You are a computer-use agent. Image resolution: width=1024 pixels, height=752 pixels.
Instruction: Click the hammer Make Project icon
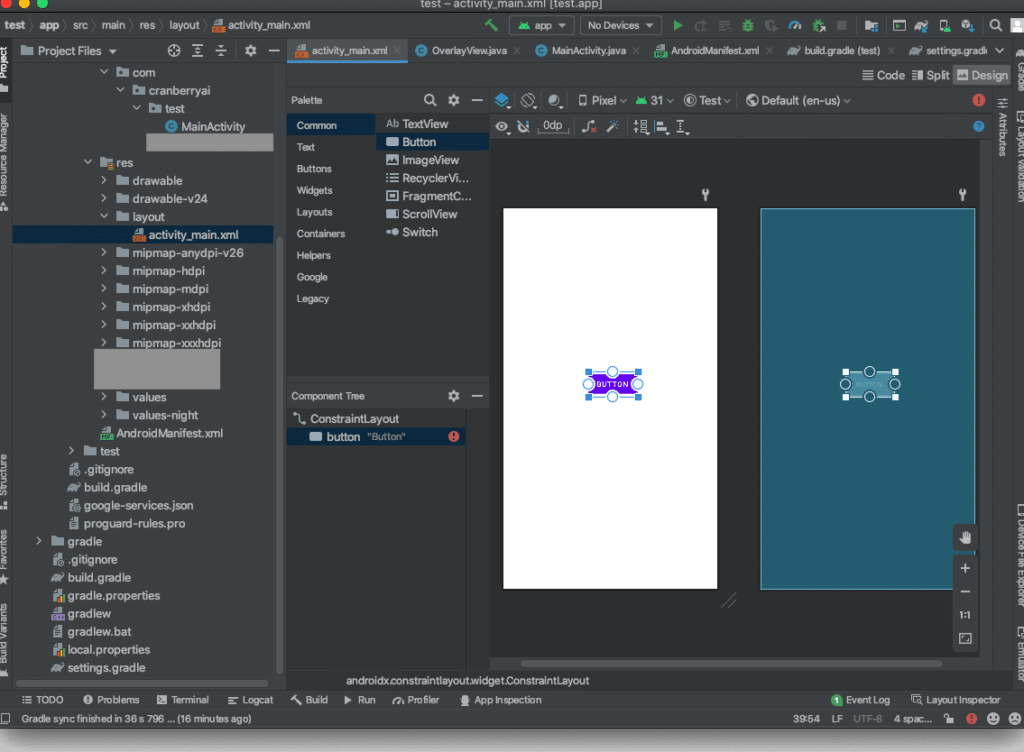pyautogui.click(x=491, y=25)
